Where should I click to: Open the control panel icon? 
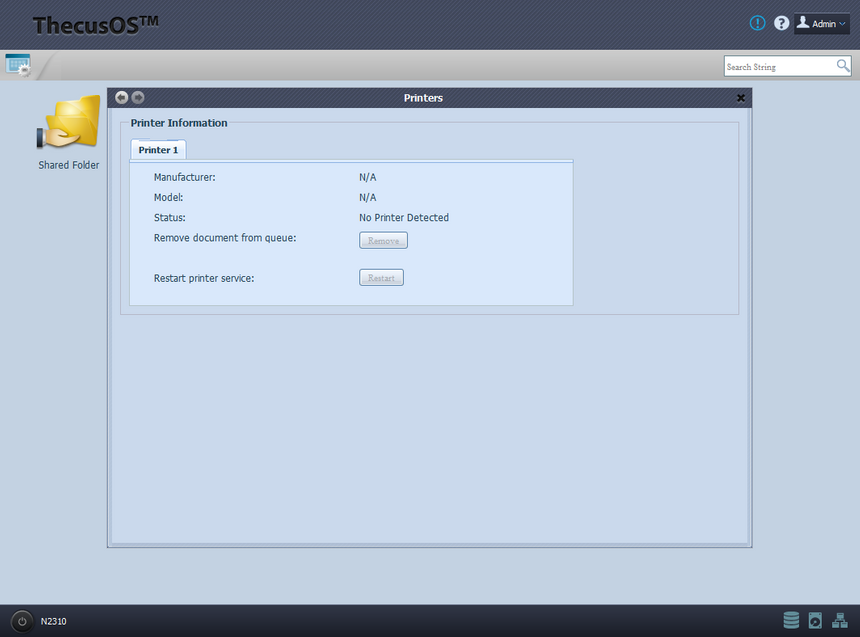point(18,65)
